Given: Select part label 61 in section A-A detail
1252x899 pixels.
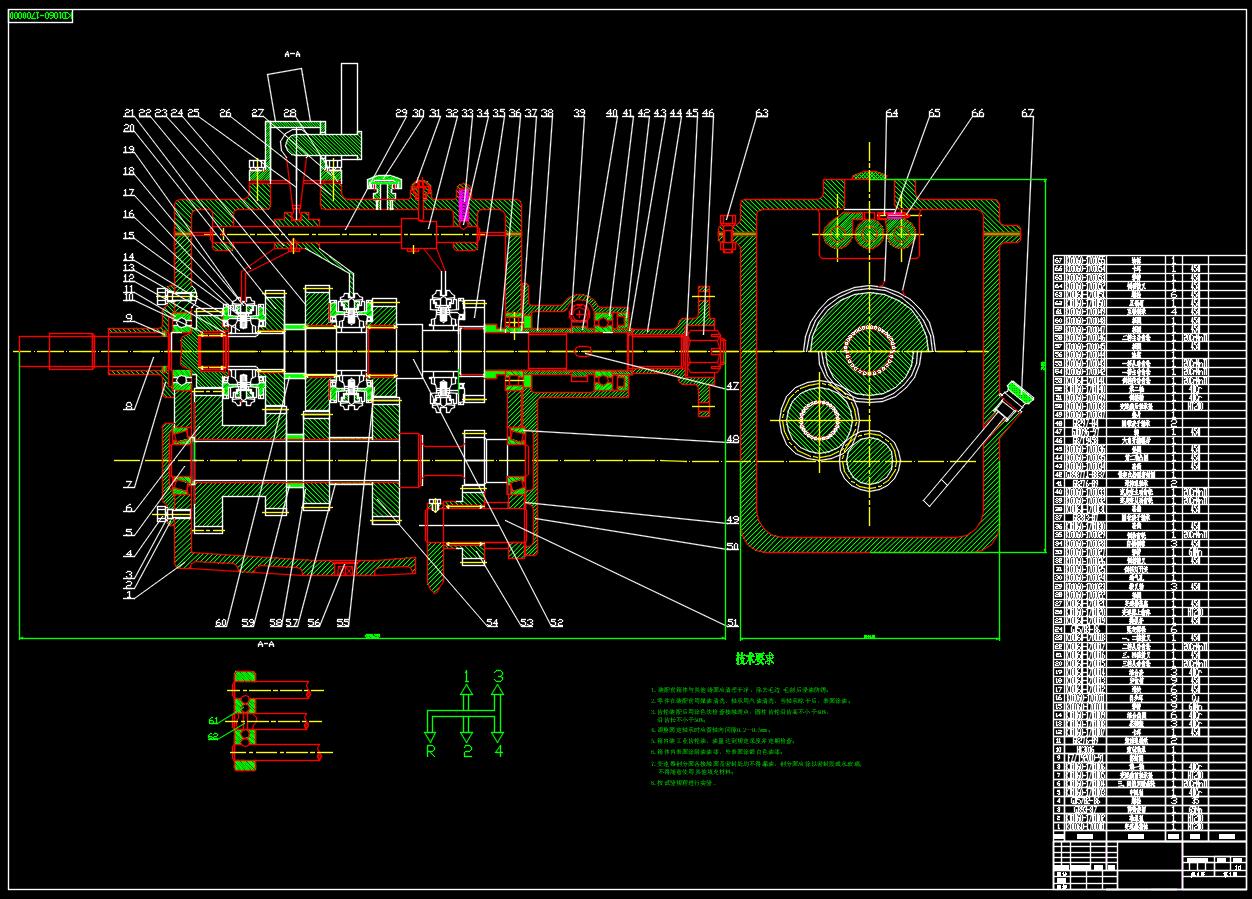Looking at the screenshot, I should click(213, 720).
